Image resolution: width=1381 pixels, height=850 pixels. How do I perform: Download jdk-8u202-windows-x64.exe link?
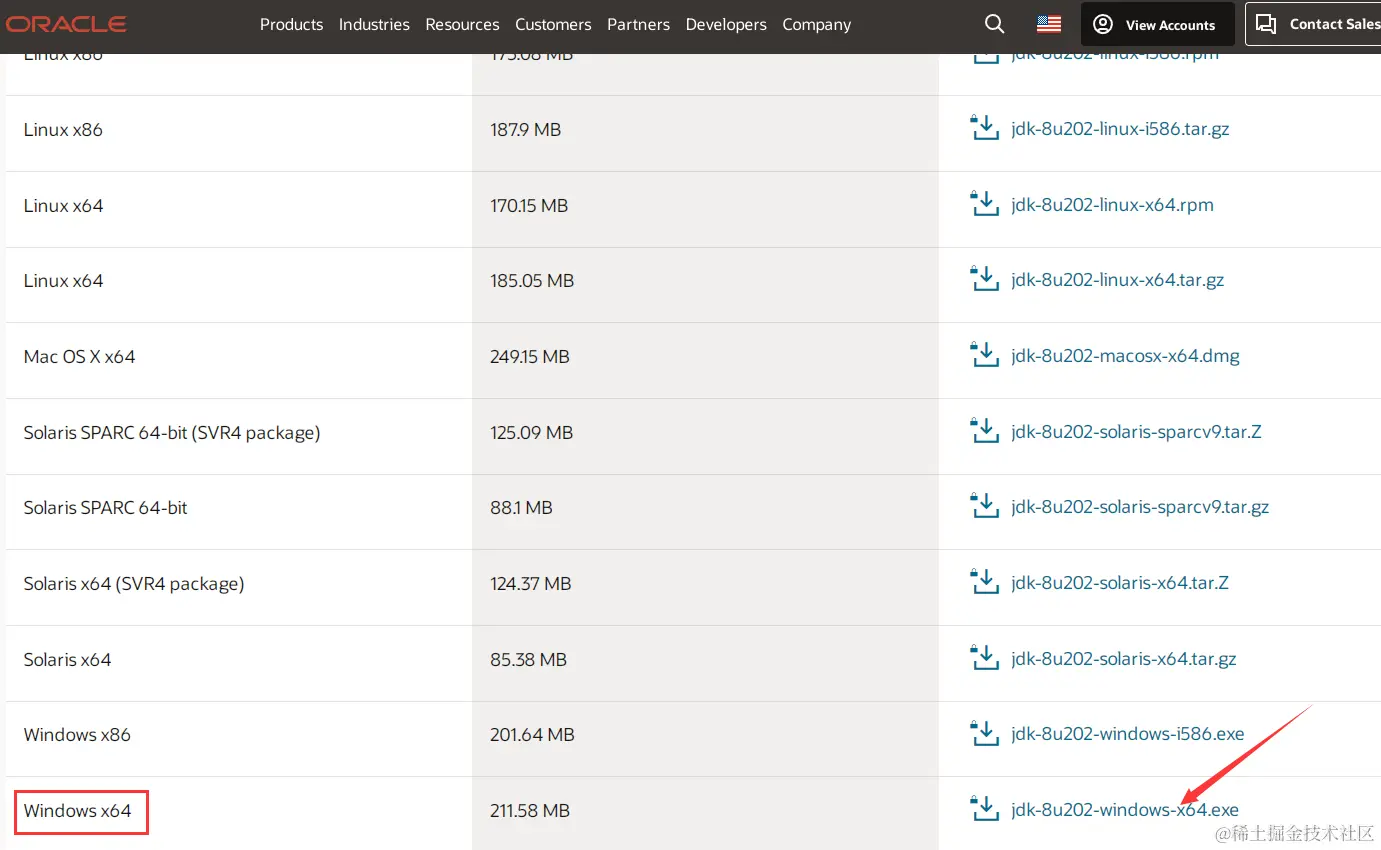click(x=1125, y=810)
